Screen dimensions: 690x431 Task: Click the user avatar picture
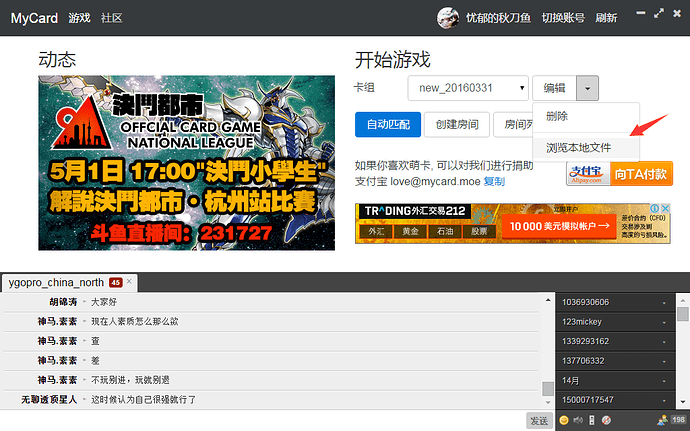click(449, 17)
